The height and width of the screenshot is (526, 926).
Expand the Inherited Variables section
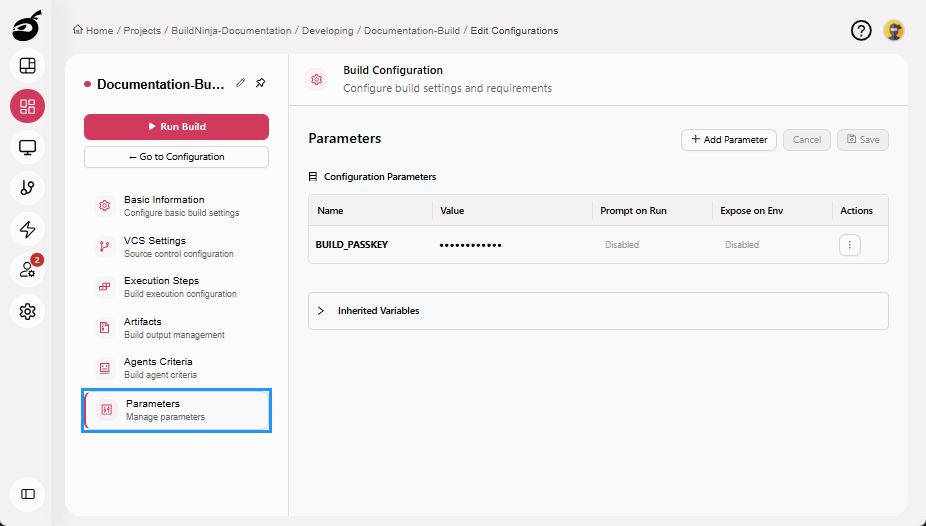click(321, 311)
